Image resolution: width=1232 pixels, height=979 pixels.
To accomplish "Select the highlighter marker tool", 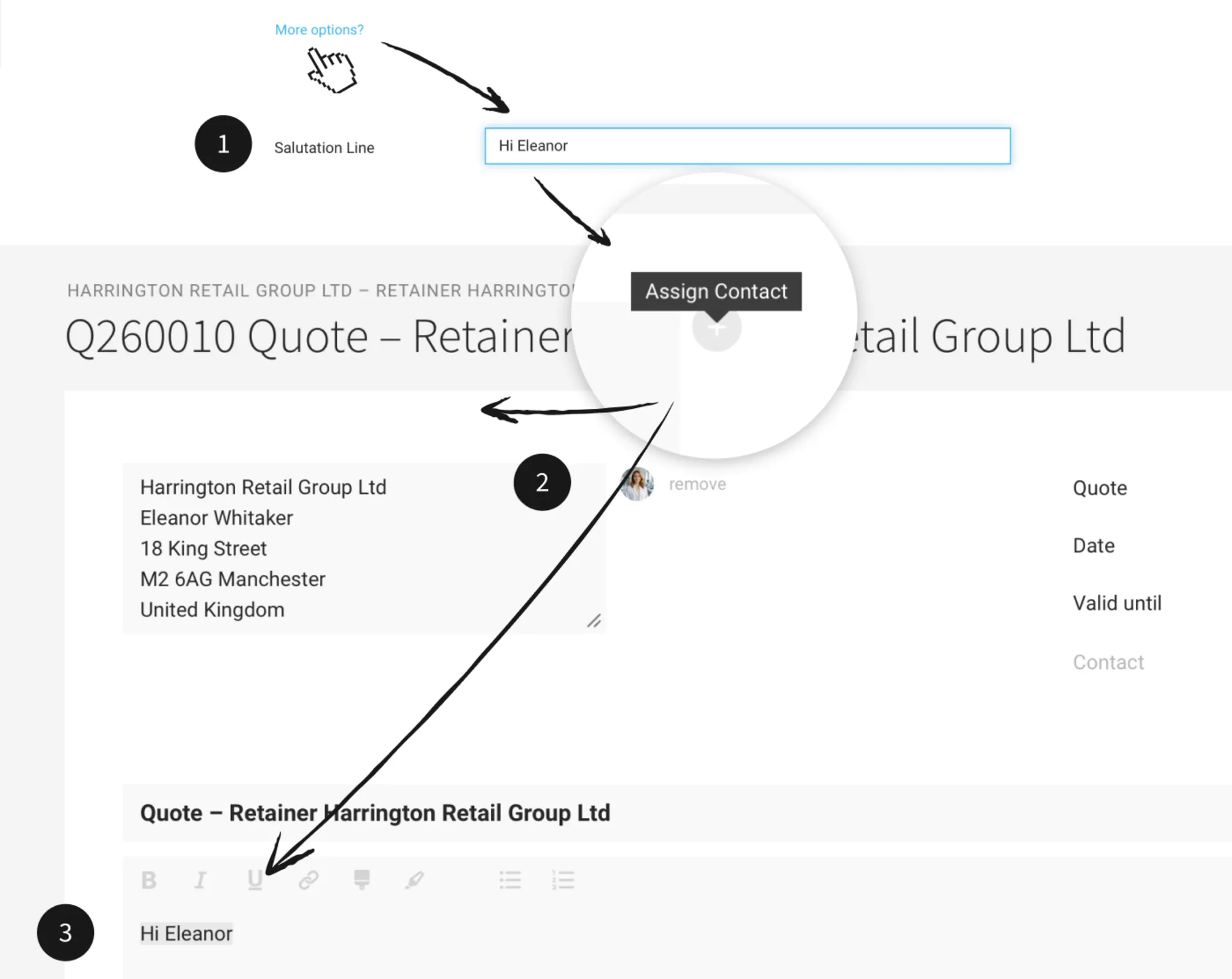I will [x=362, y=880].
